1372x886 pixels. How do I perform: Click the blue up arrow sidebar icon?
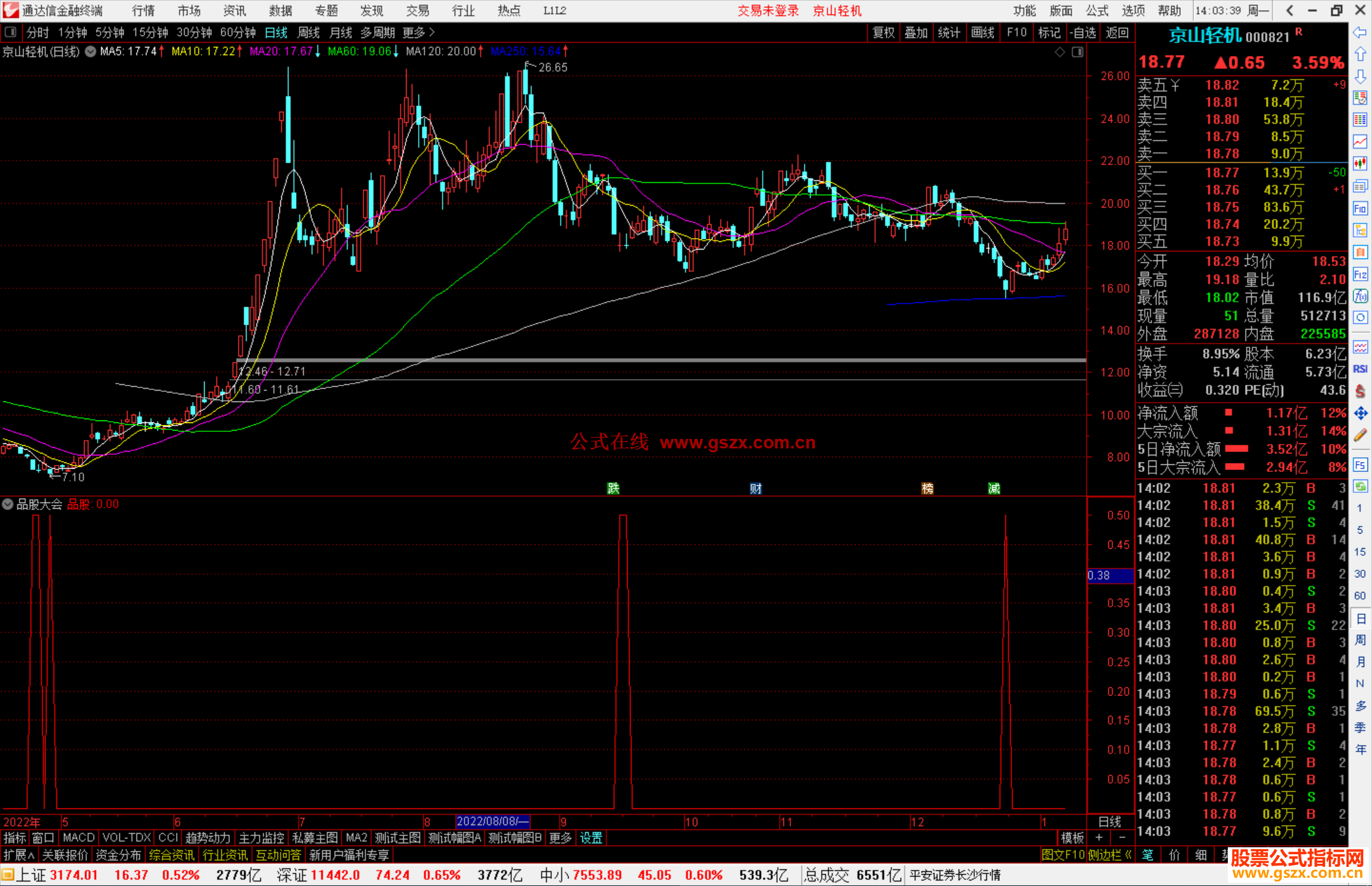tap(1360, 55)
